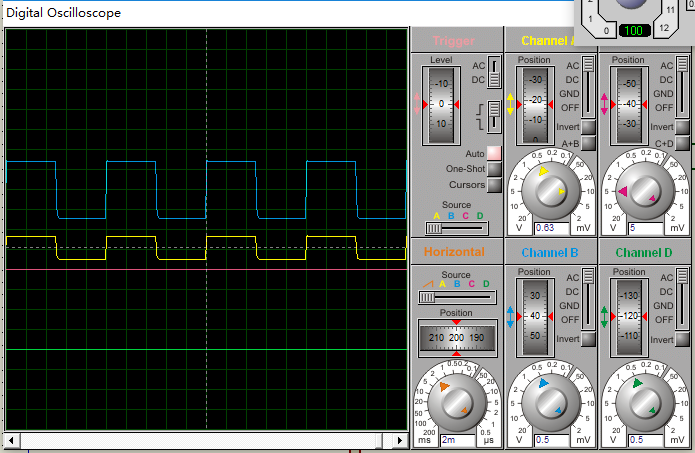Toggle Invert on Channel A
The image size is (695, 453).
(x=588, y=127)
